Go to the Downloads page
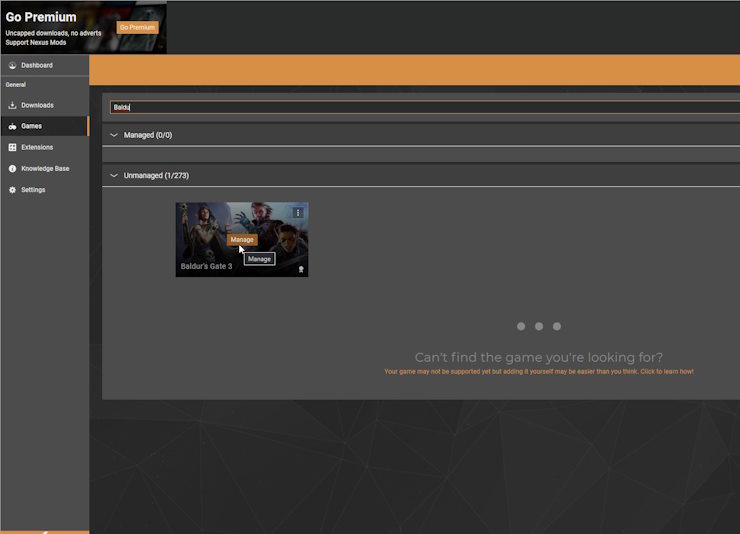 pyautogui.click(x=37, y=105)
